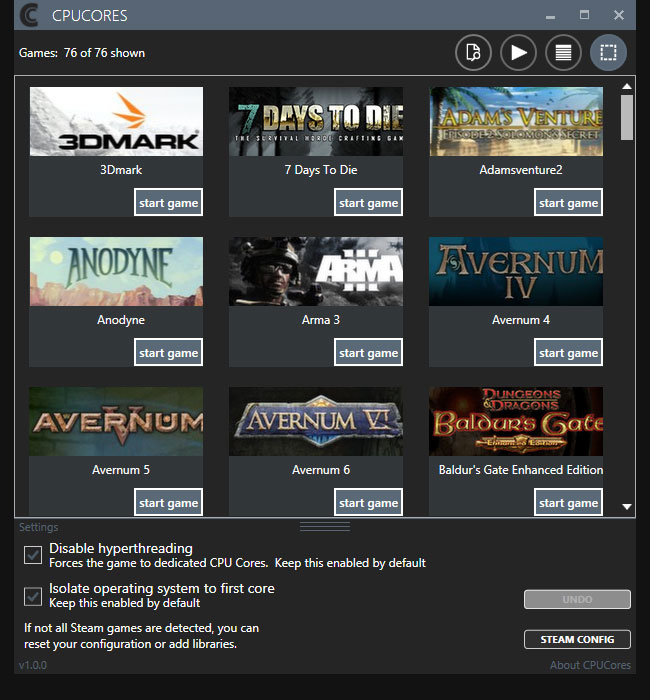Select the Arma 3 banner thumbnail
The height and width of the screenshot is (700, 650).
point(316,271)
